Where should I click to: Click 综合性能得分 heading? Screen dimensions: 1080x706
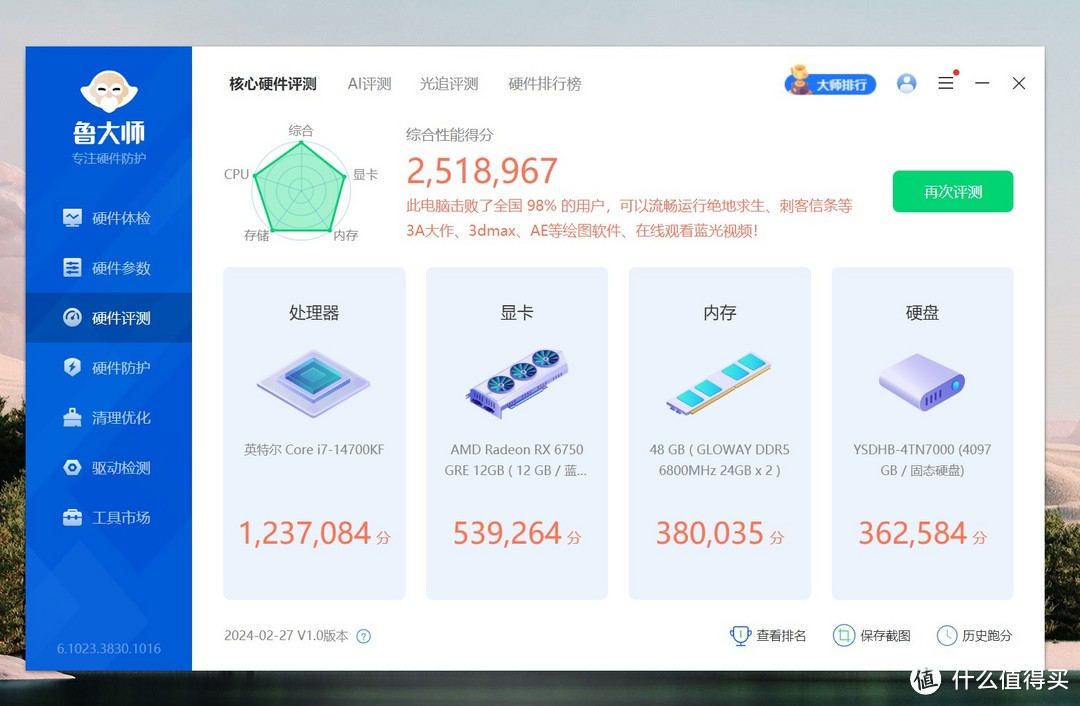(449, 135)
